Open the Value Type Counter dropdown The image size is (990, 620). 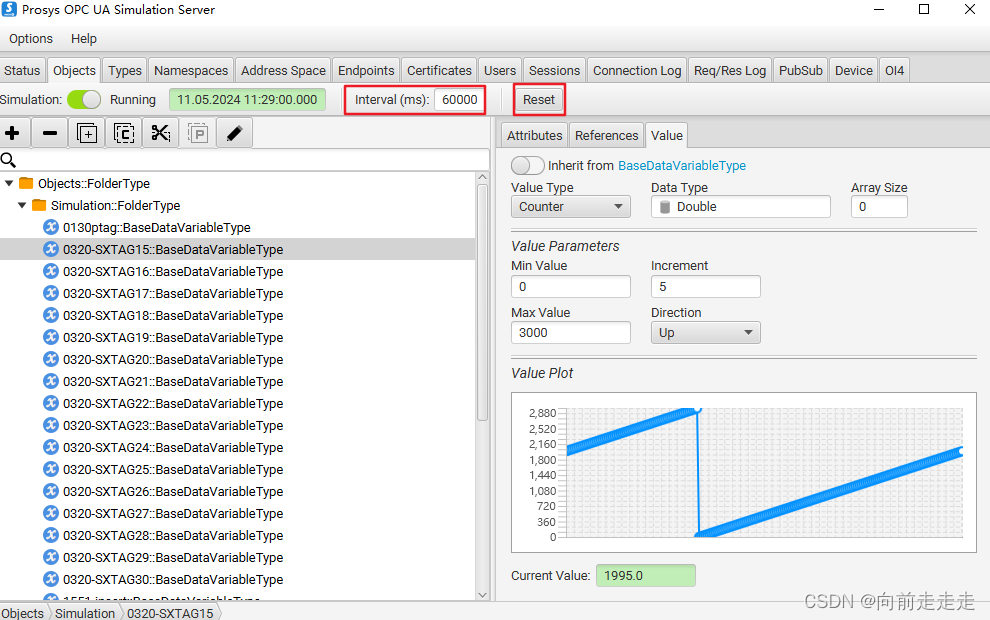(x=570, y=206)
